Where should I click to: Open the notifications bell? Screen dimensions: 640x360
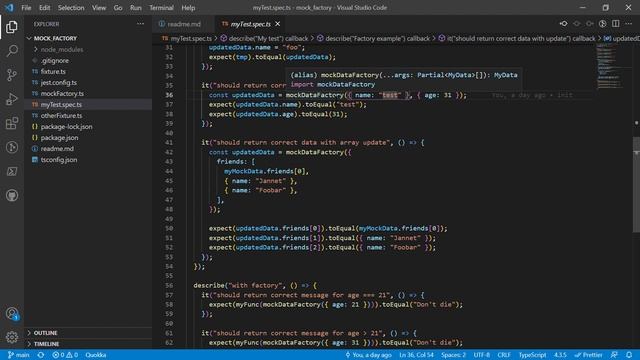629,355
